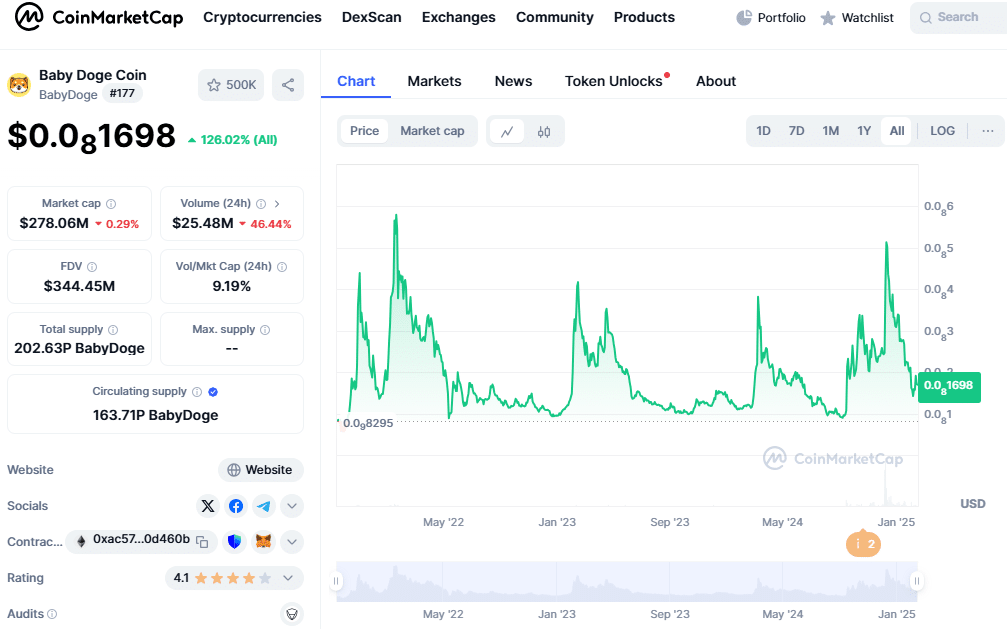The height and width of the screenshot is (629, 1007).
Task: Set chart range to All
Action: click(897, 131)
